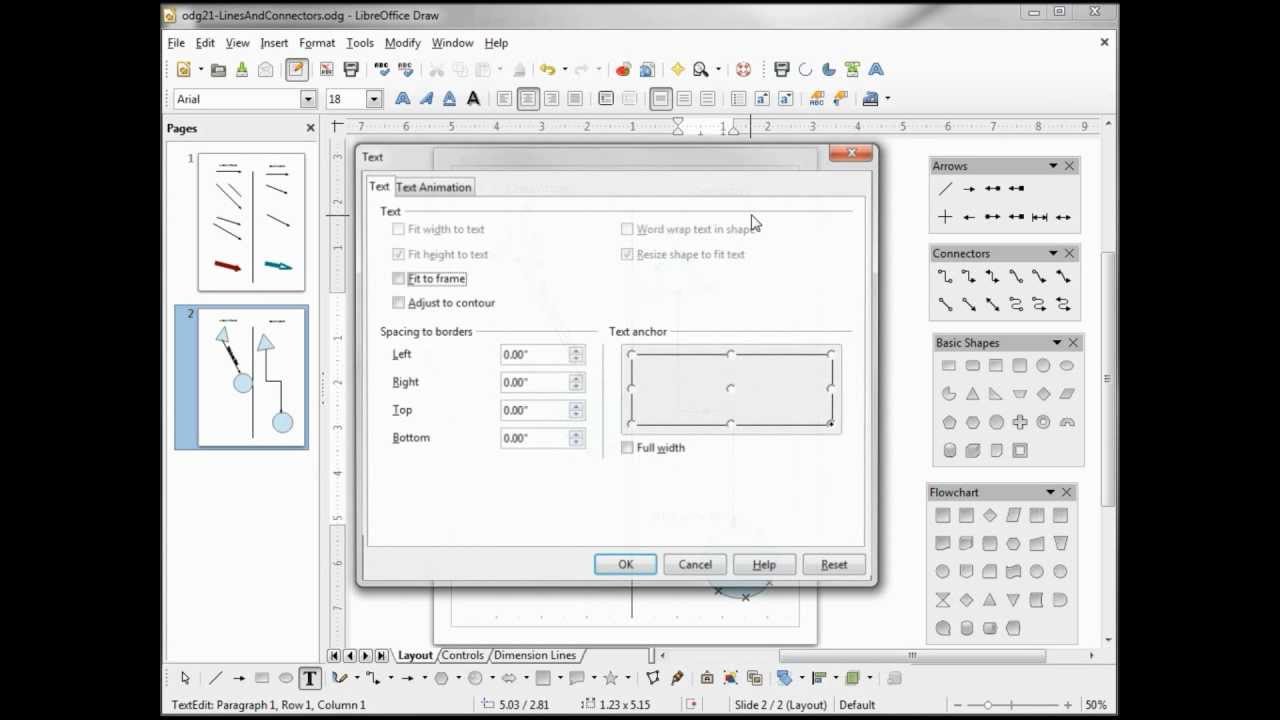1280x720 pixels.
Task: Open the undo history dropdown arrow
Action: coord(564,70)
